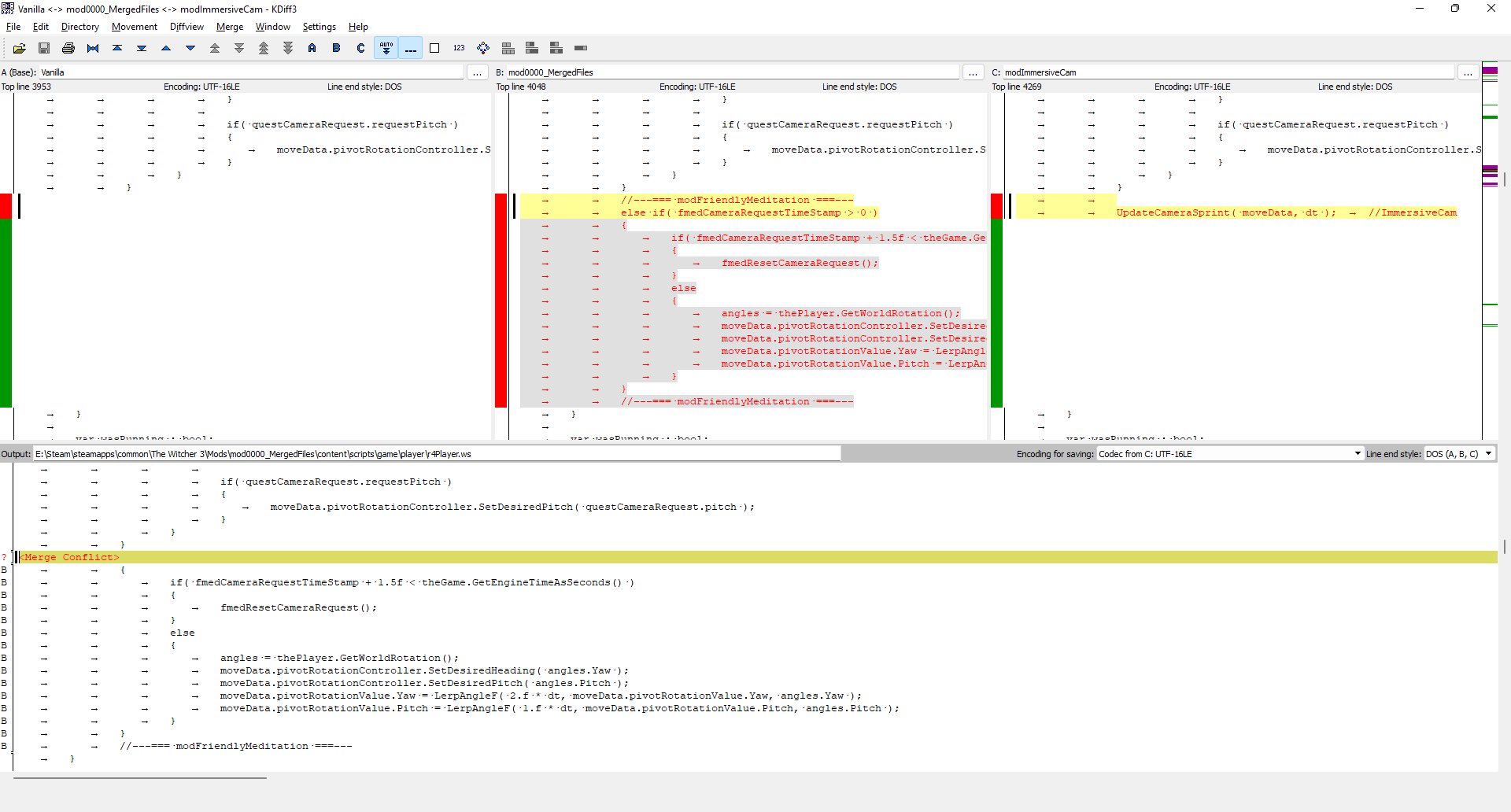Image resolution: width=1511 pixels, height=812 pixels.
Task: Open the Help menu
Action: click(358, 27)
